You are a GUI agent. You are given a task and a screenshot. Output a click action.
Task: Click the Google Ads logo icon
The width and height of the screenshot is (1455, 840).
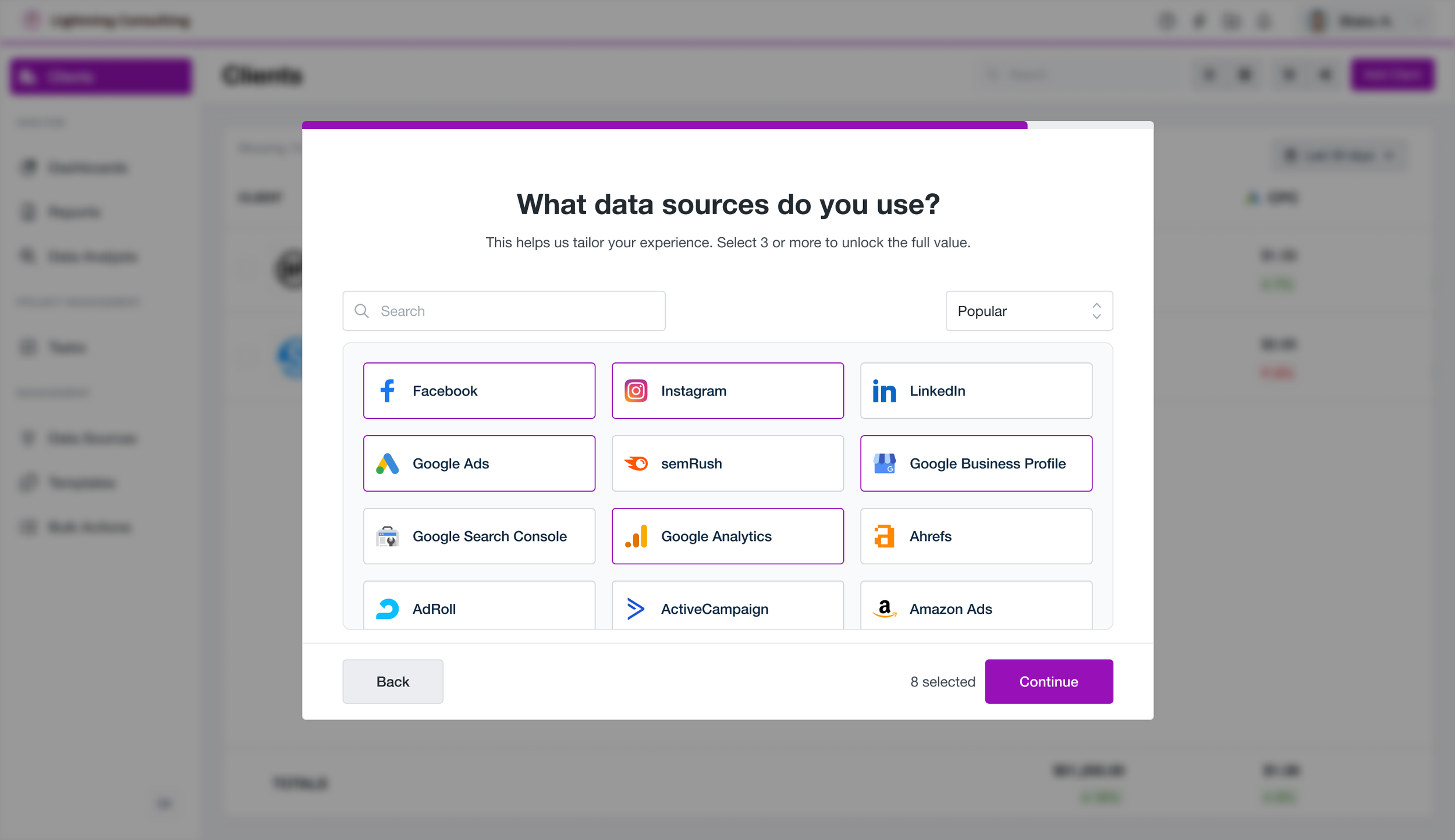(388, 464)
